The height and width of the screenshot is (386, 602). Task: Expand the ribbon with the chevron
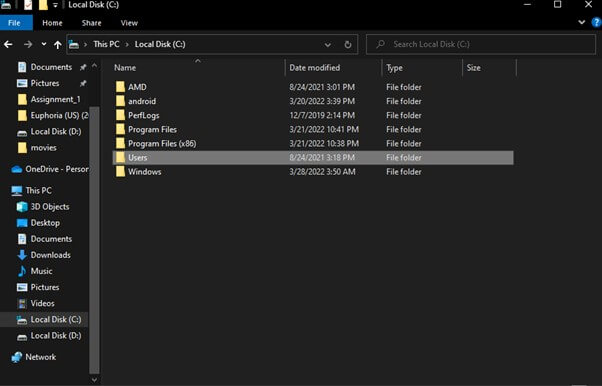pos(582,22)
